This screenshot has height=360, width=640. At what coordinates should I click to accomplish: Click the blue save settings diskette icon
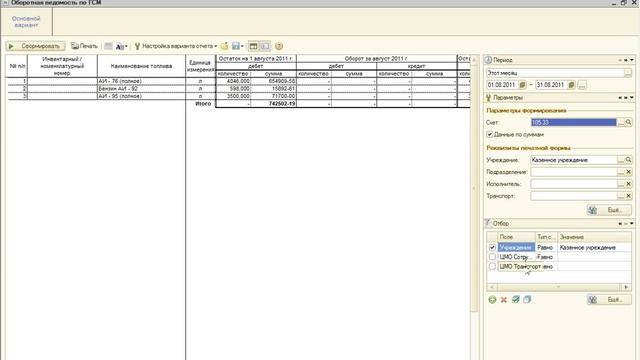tap(236, 46)
